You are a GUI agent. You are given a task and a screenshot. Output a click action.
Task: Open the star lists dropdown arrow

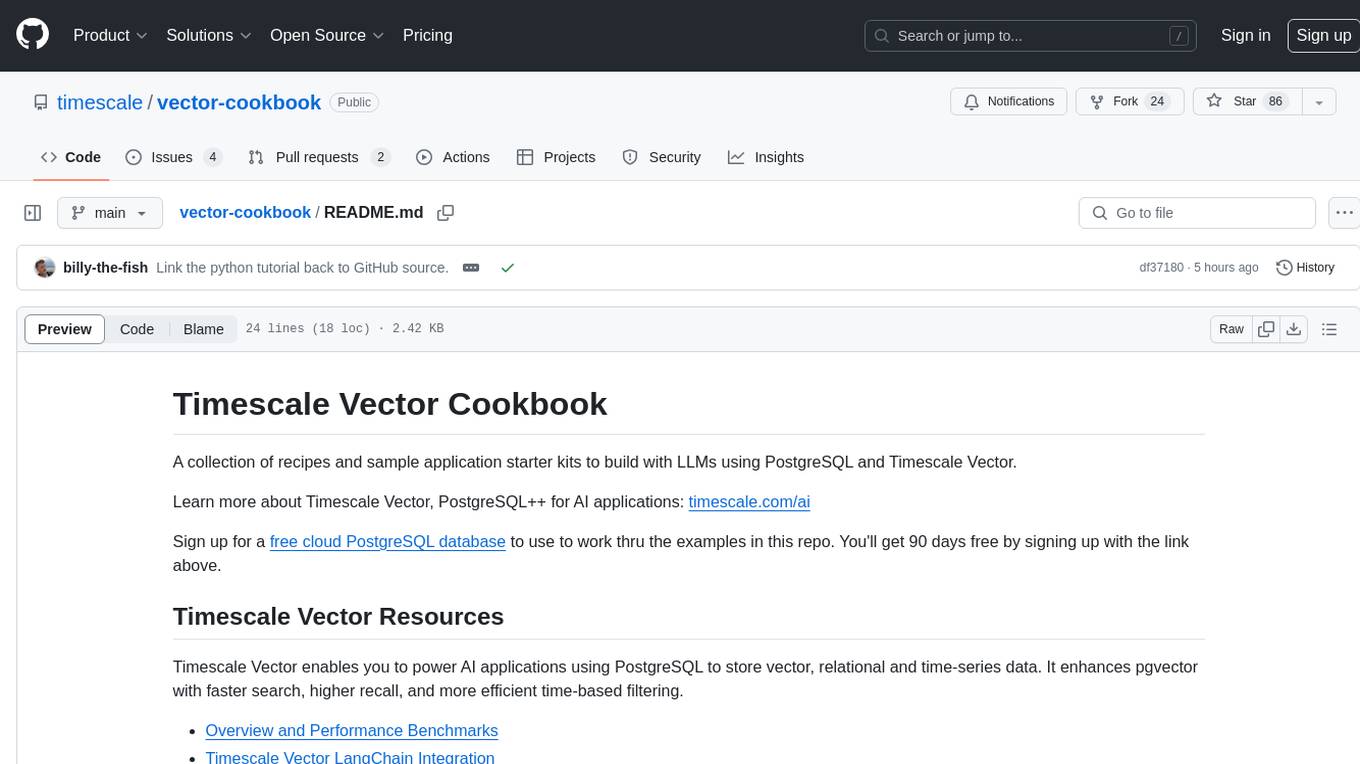point(1319,102)
